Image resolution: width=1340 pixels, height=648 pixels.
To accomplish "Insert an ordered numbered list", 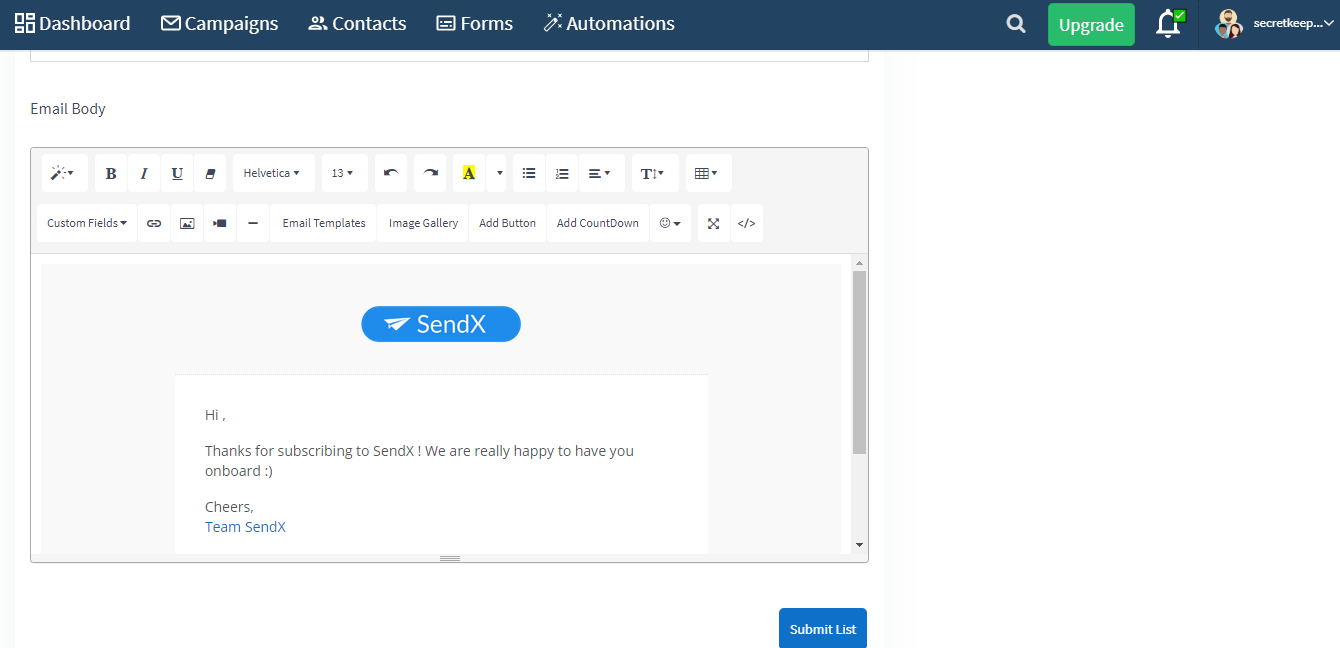I will tap(562, 173).
